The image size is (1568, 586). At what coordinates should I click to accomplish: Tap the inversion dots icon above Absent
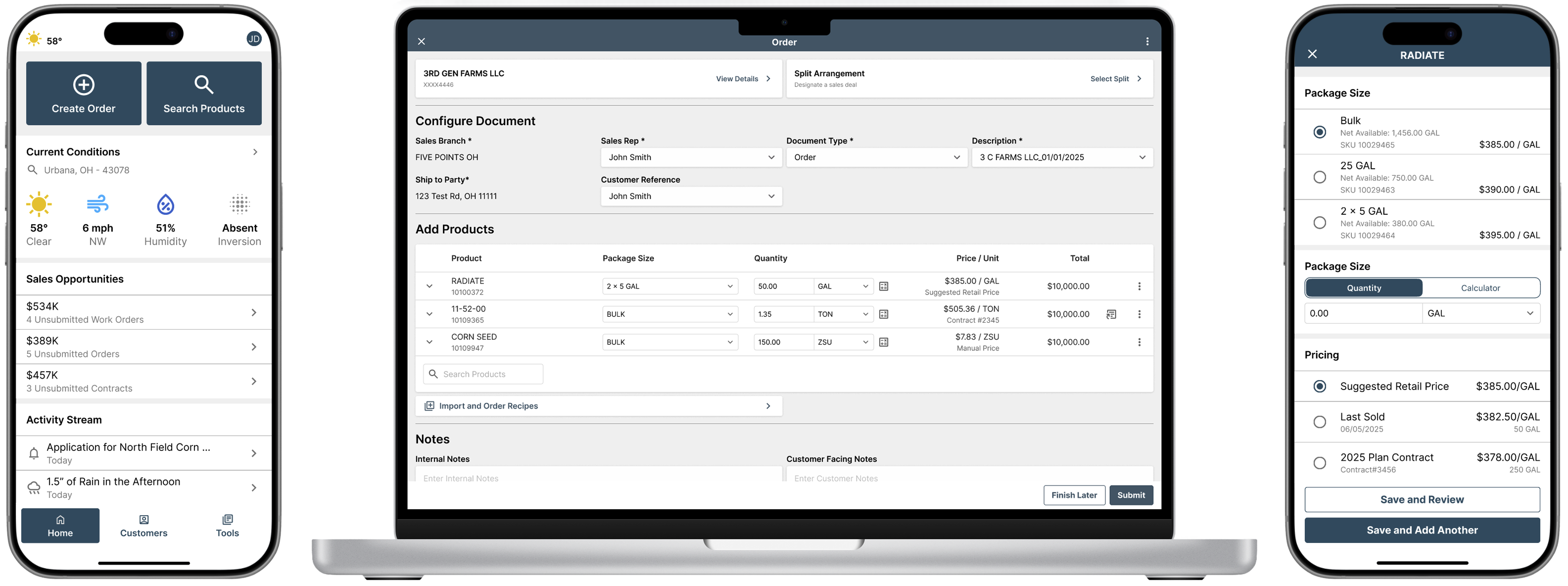tap(240, 204)
